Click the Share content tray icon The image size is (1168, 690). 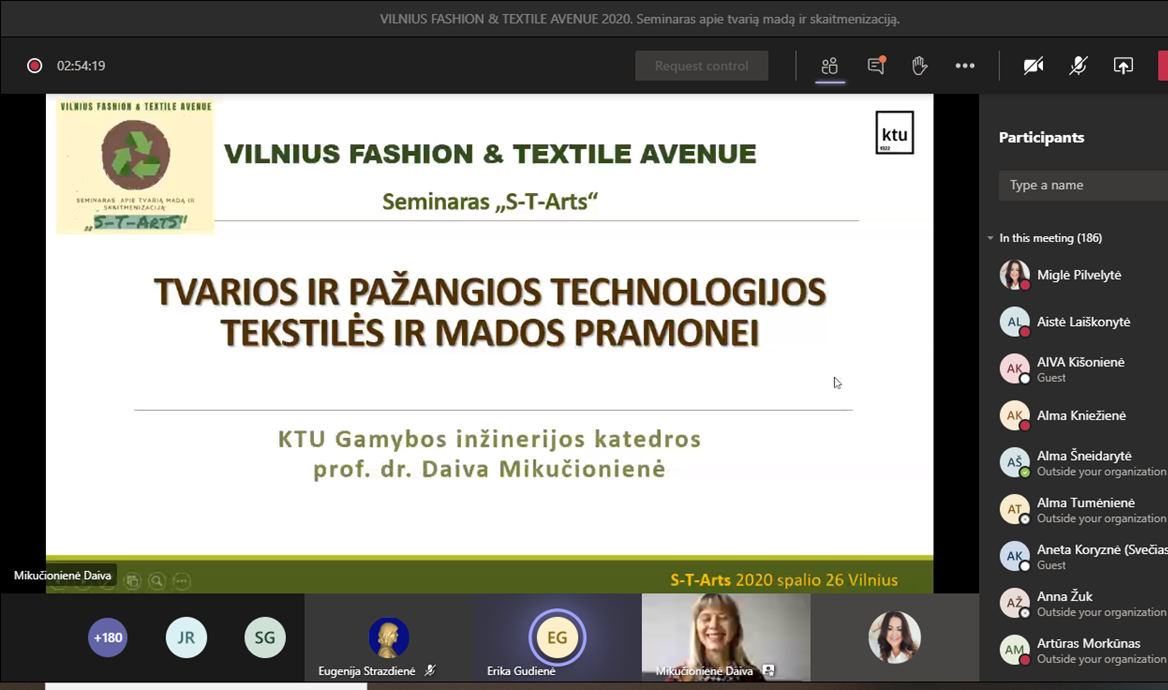point(1123,66)
